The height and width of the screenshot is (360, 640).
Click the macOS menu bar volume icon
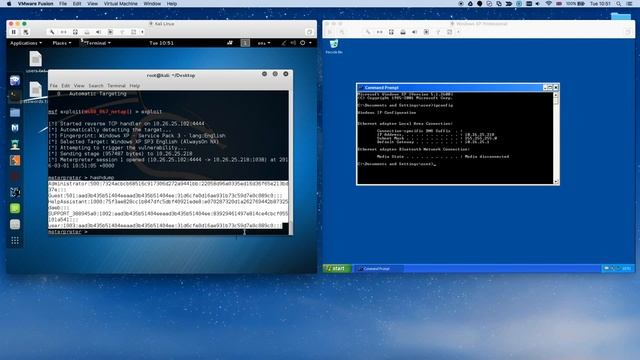click(538, 4)
